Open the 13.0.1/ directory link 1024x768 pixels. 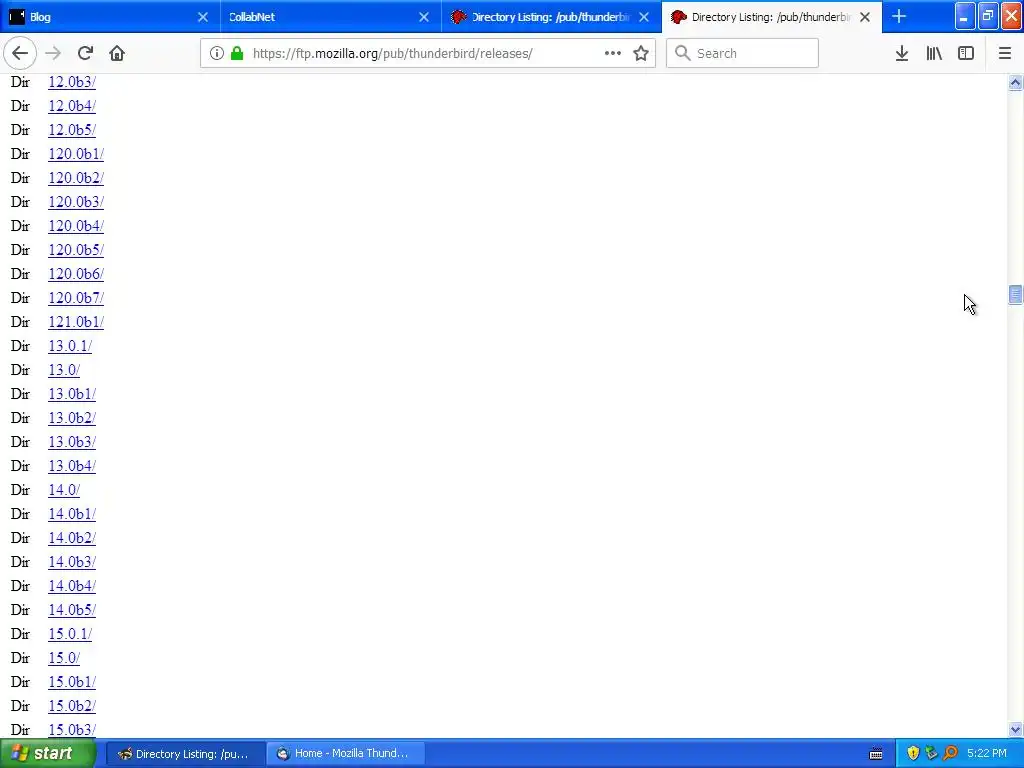point(70,346)
